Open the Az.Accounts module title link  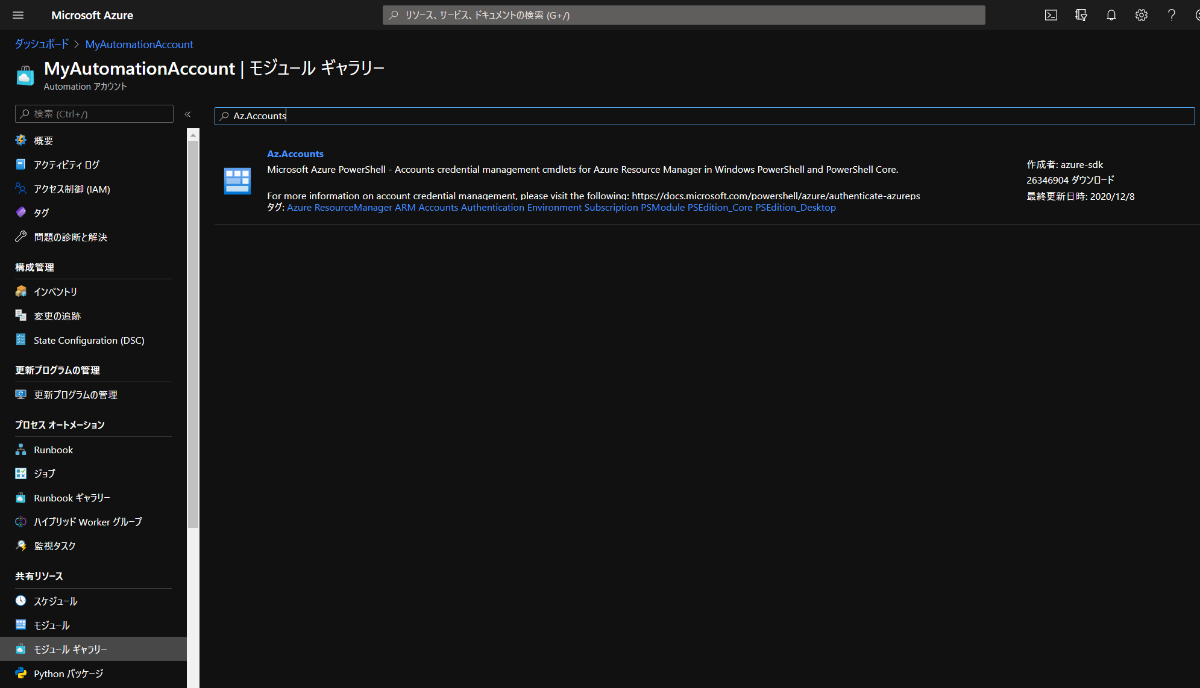[x=295, y=154]
